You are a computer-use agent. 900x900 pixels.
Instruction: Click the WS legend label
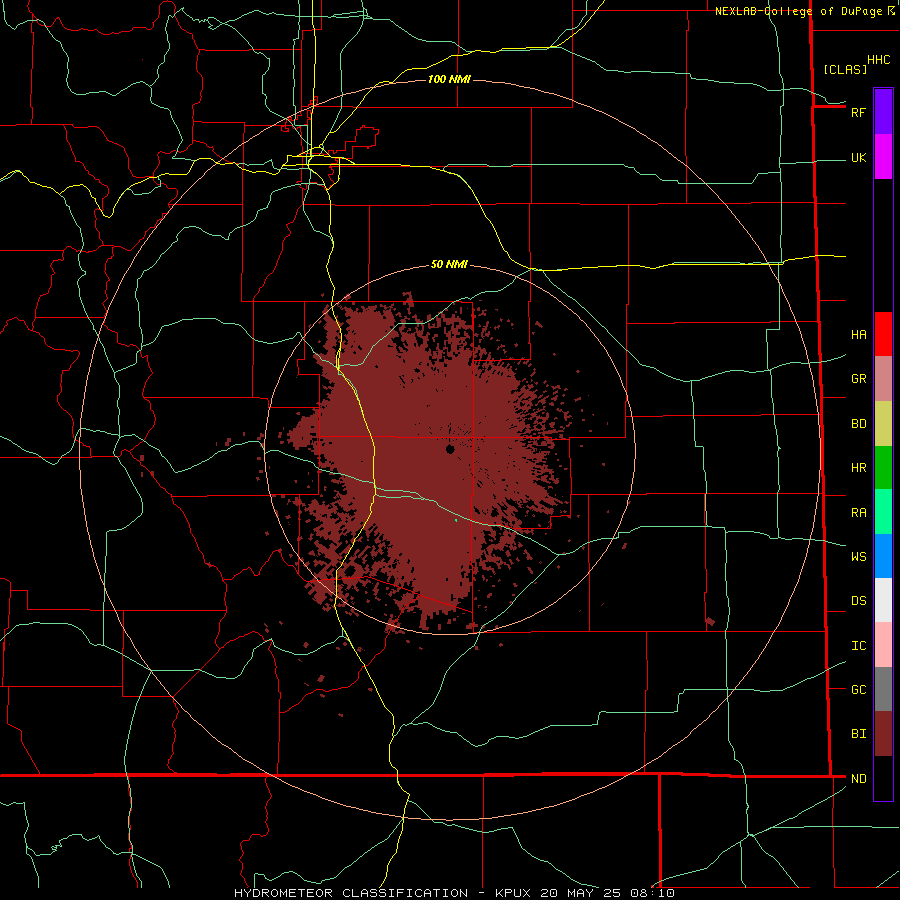tap(858, 556)
